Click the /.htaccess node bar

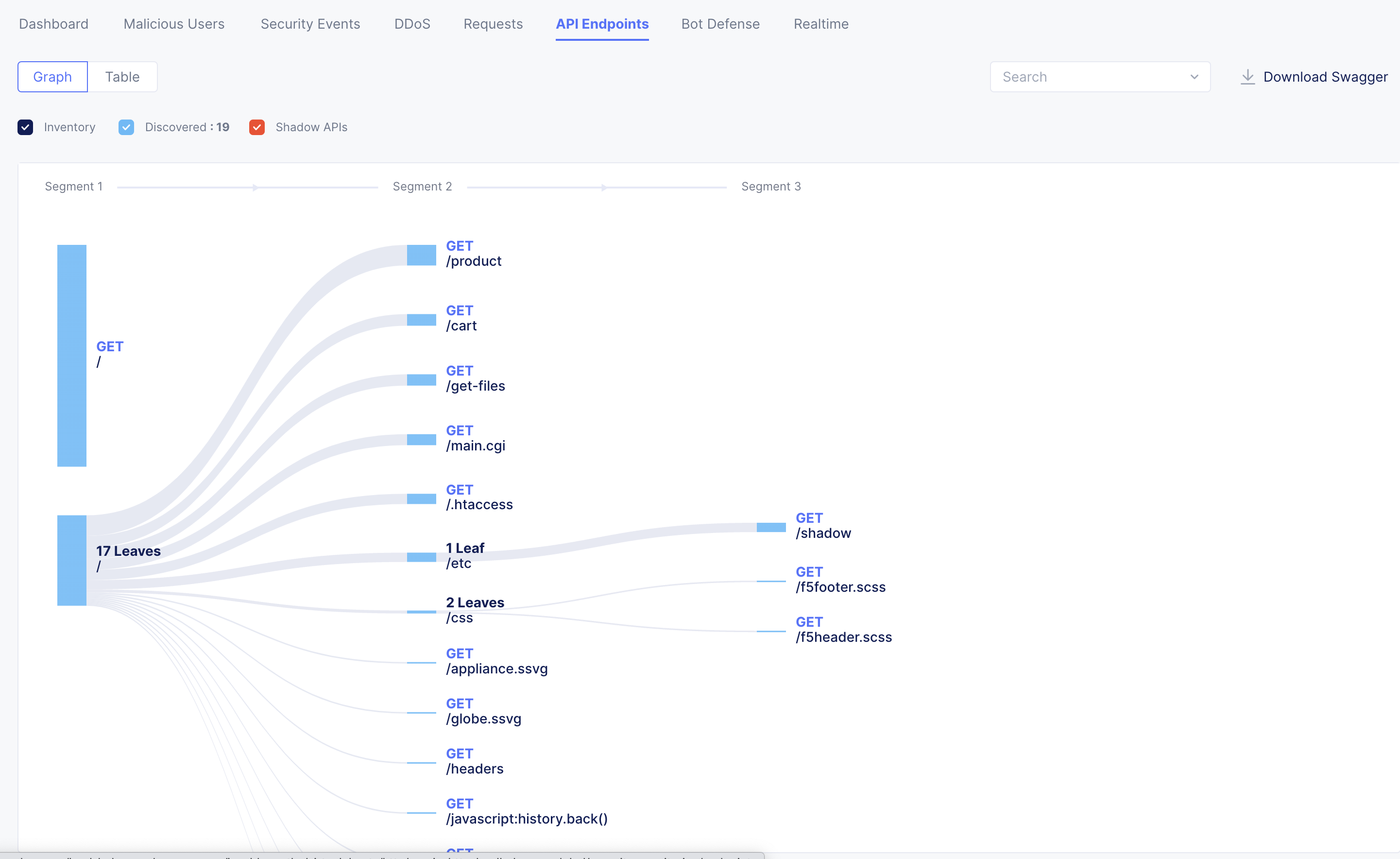(x=421, y=499)
